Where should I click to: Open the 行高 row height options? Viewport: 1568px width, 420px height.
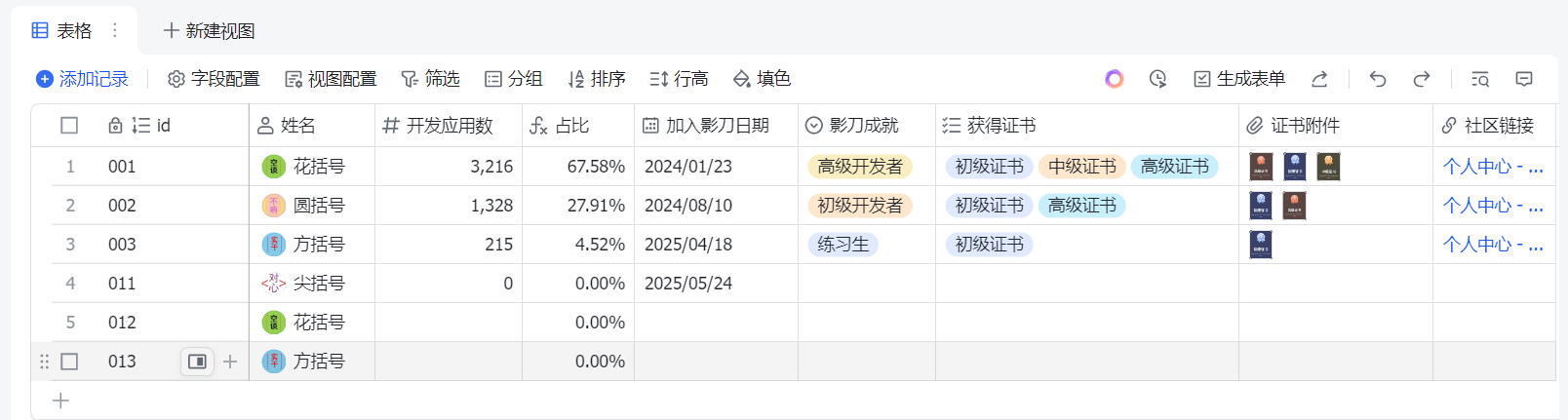(679, 79)
